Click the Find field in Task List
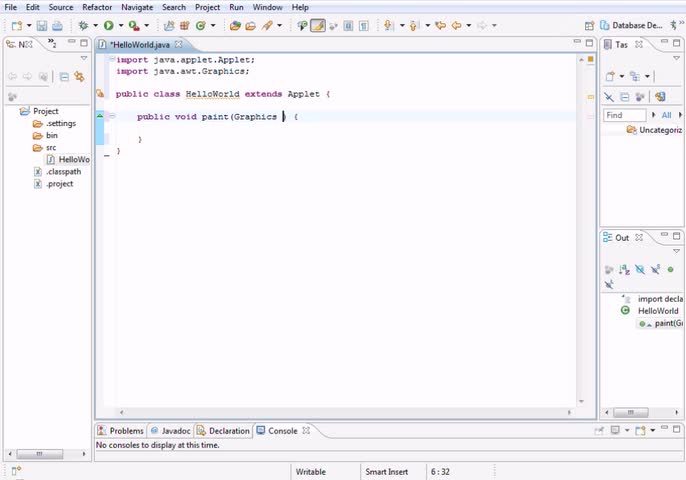This screenshot has width=686, height=480. (624, 115)
